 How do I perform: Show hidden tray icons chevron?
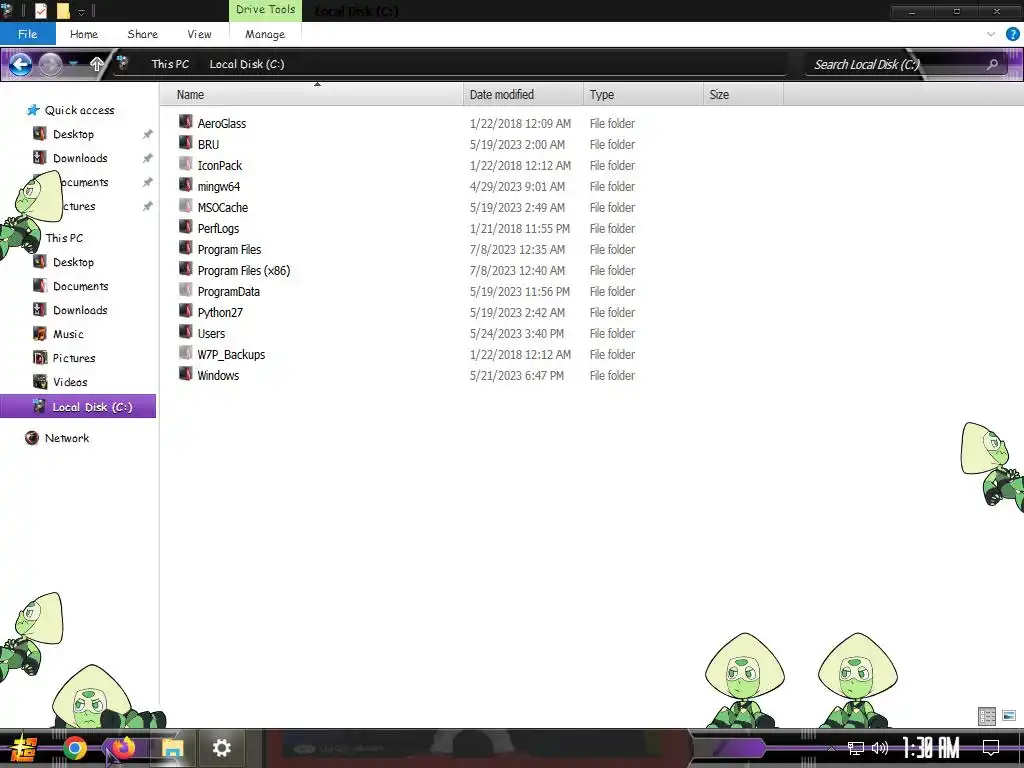click(x=831, y=749)
